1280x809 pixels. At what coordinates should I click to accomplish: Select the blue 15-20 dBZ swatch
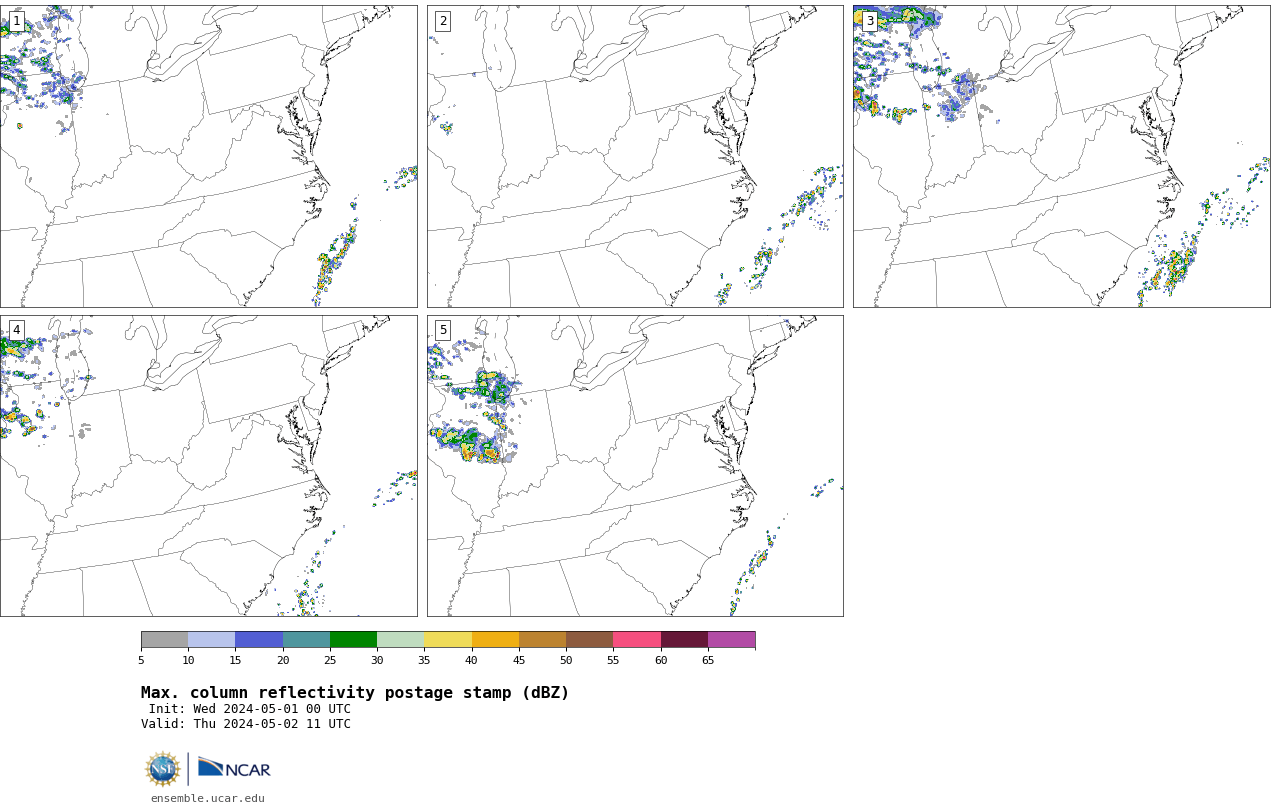click(x=259, y=640)
